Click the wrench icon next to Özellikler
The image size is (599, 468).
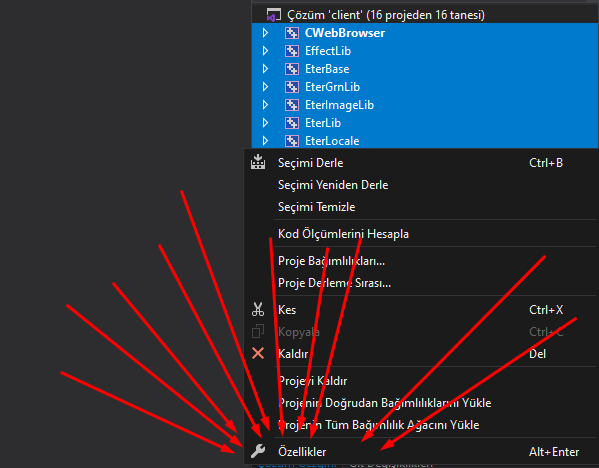258,451
